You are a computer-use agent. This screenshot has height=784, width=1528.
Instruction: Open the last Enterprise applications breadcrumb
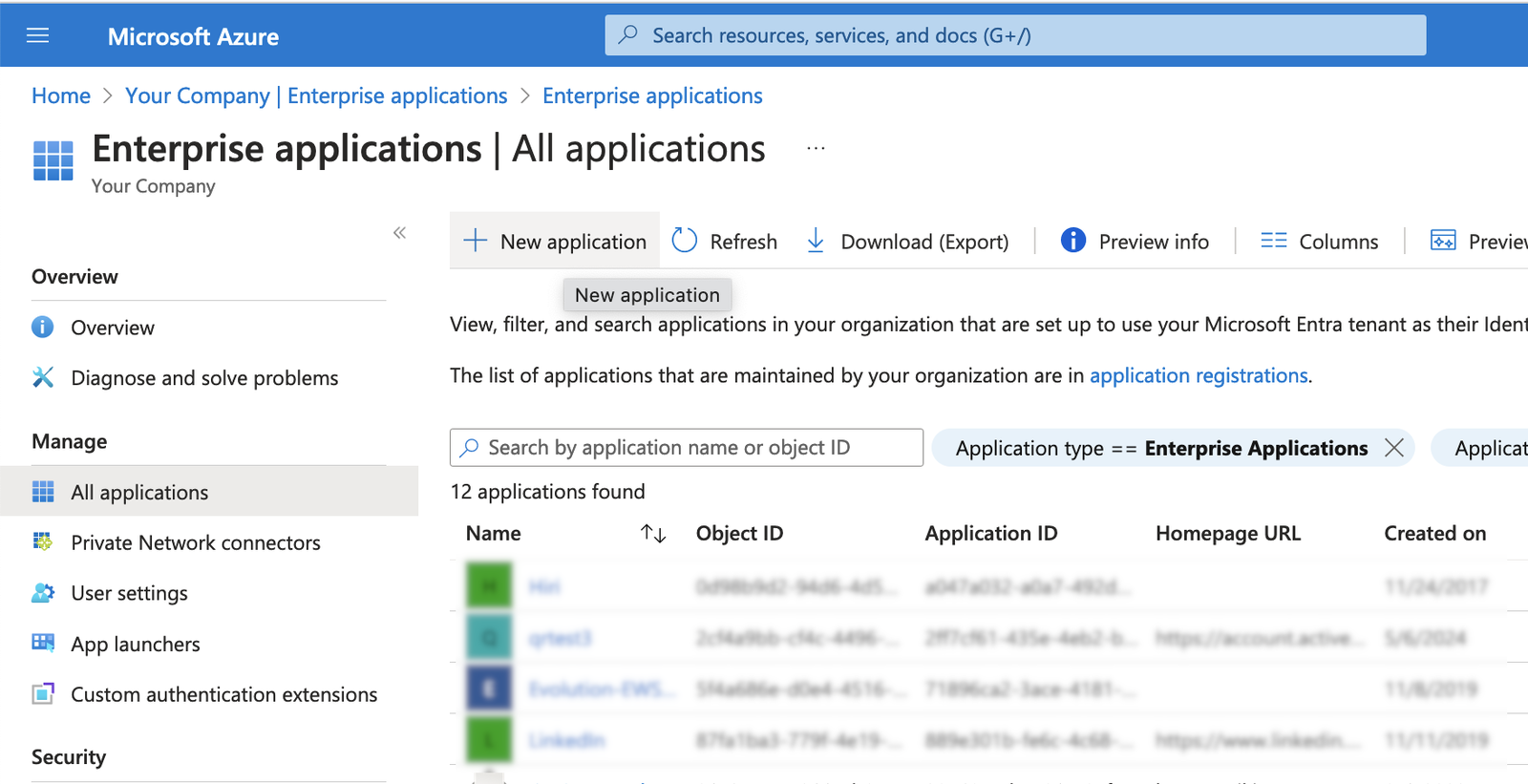[652, 95]
